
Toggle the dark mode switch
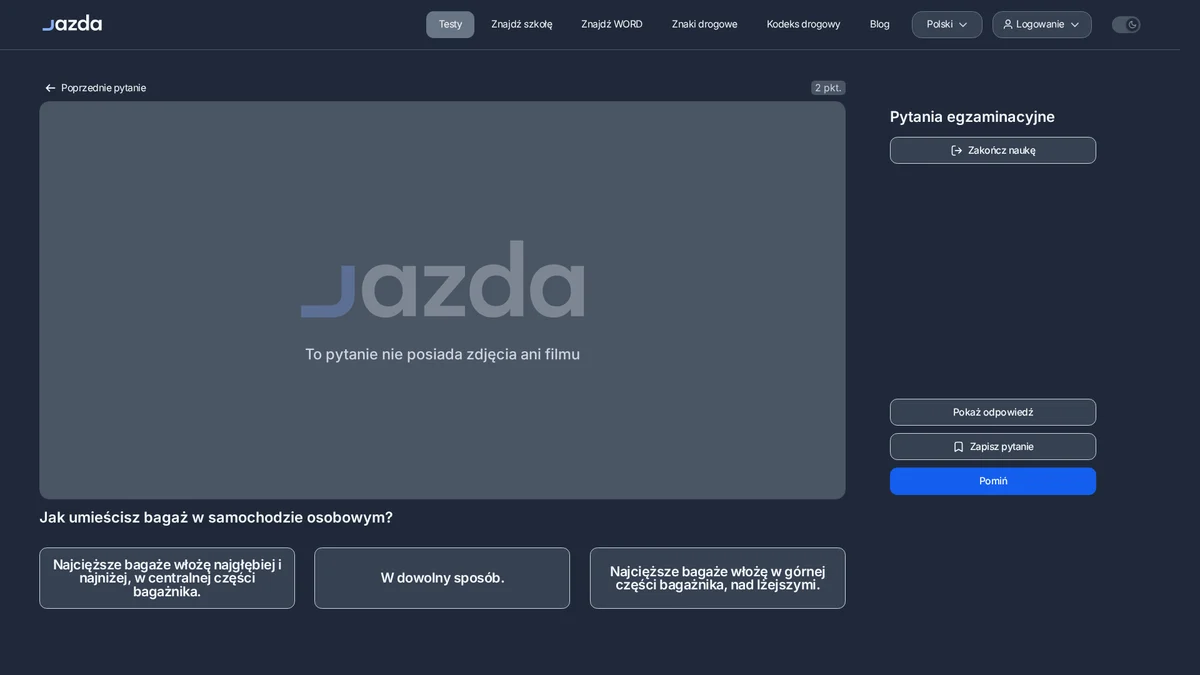[x=1126, y=24]
